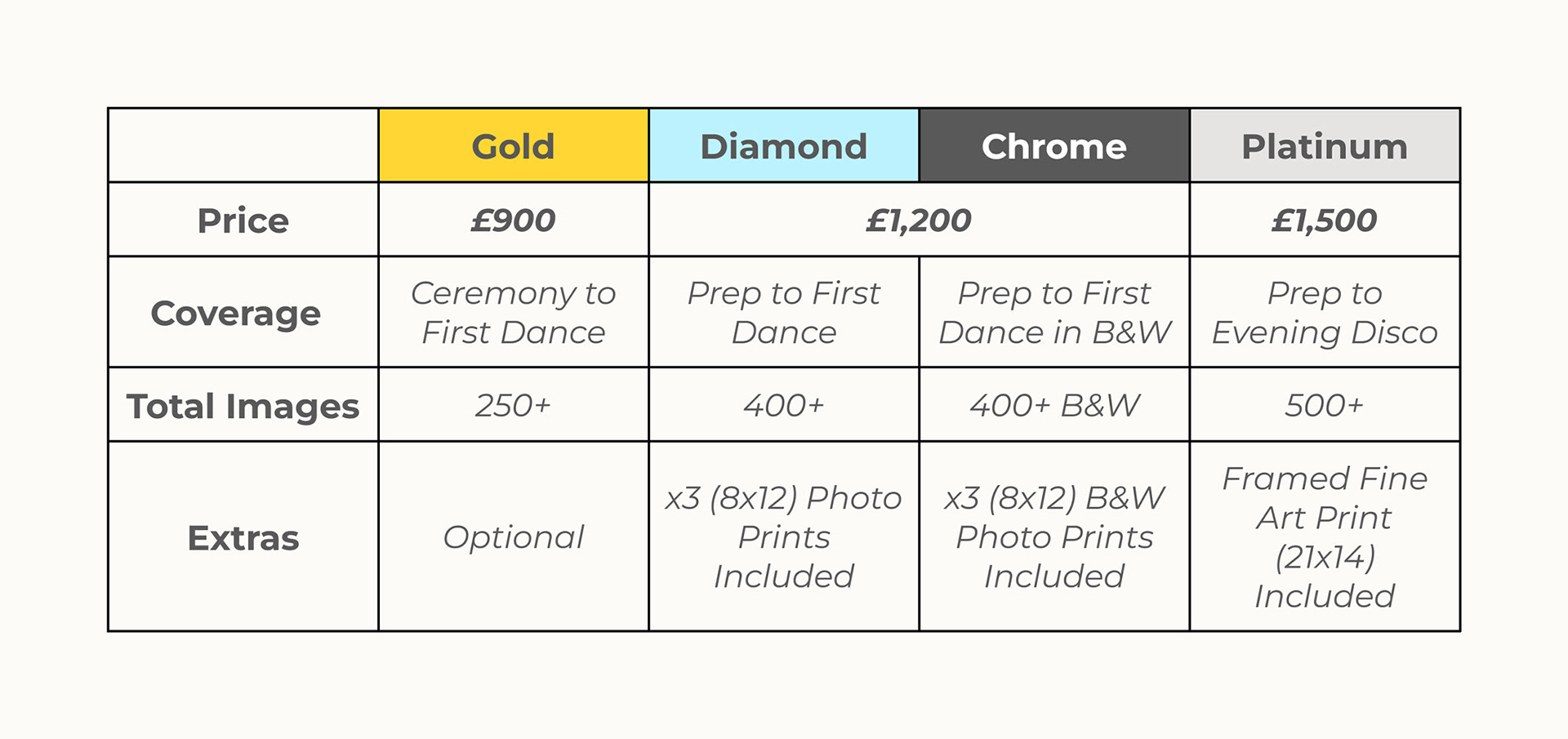Click the 400+ B&W images cell
The height and width of the screenshot is (739, 1568).
click(x=1053, y=406)
